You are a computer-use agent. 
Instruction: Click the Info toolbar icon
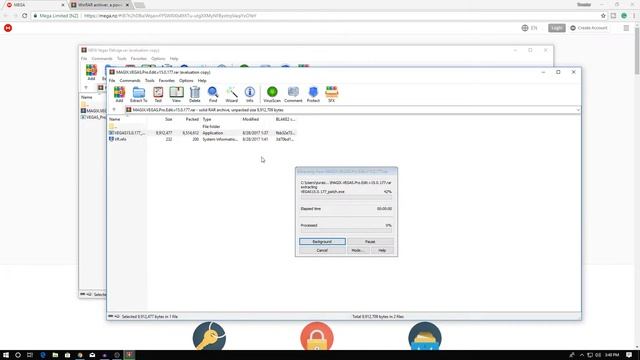(x=249, y=94)
